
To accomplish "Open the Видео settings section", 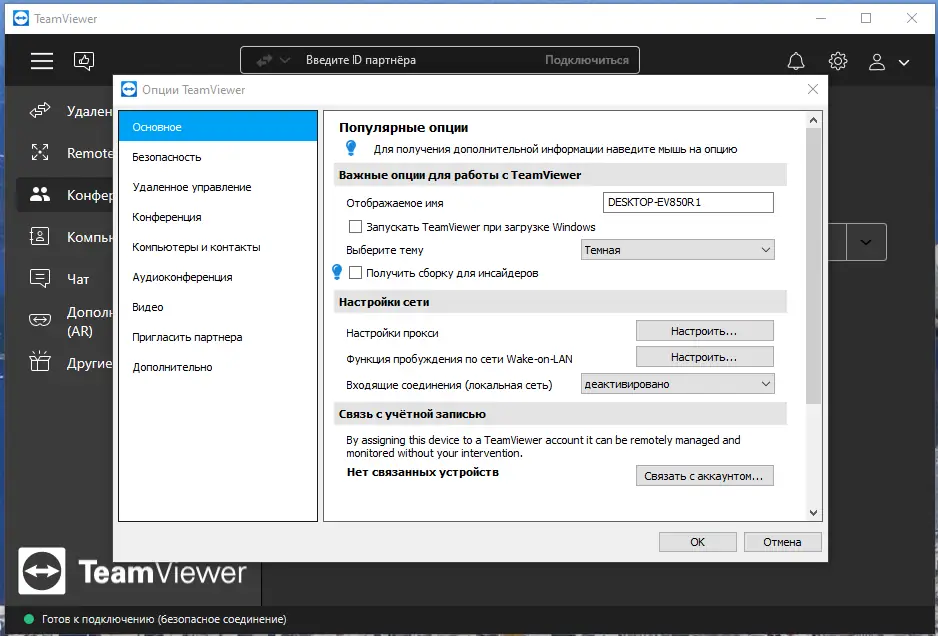I will click(148, 307).
